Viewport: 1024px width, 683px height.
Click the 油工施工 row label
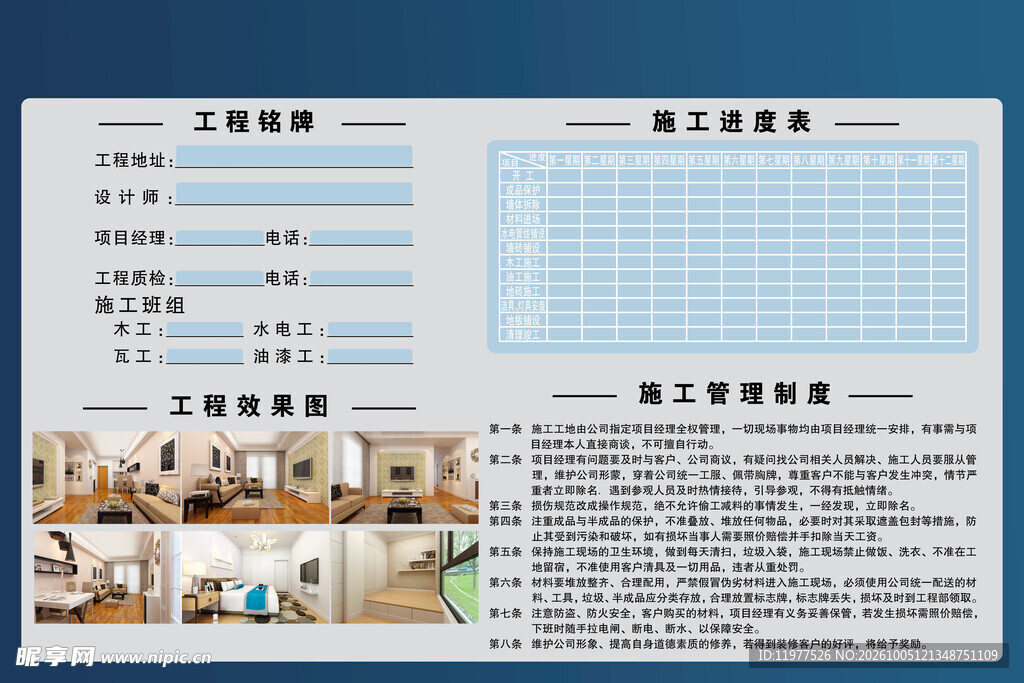pos(523,277)
